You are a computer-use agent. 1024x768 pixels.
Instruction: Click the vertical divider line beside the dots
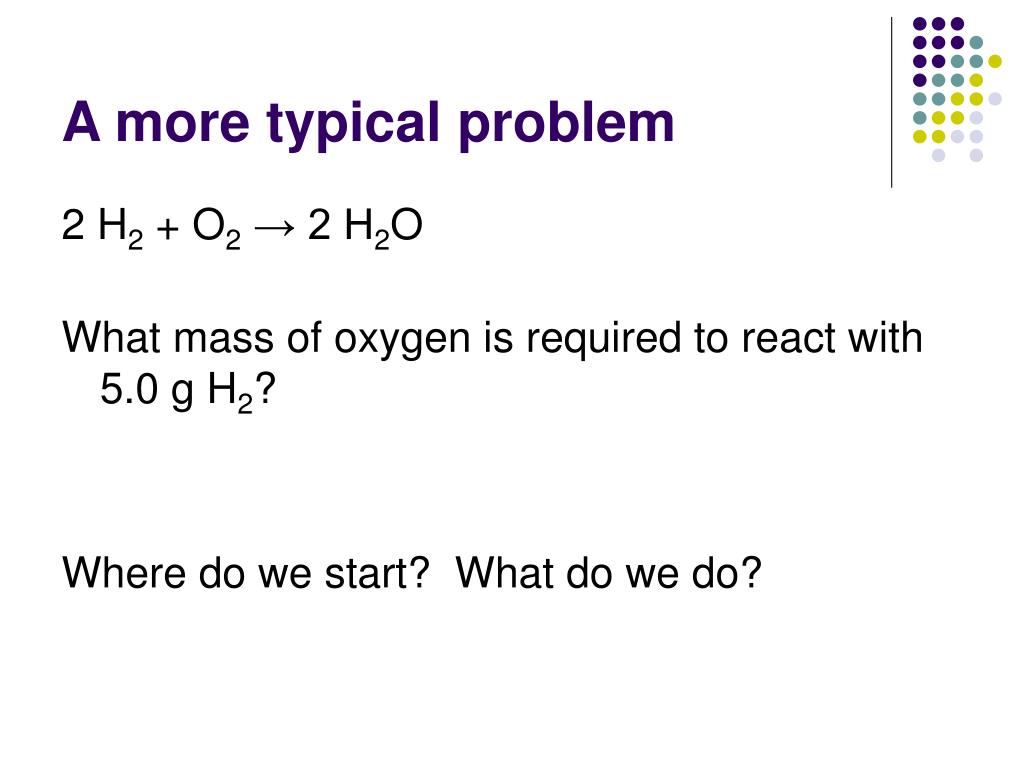891,103
